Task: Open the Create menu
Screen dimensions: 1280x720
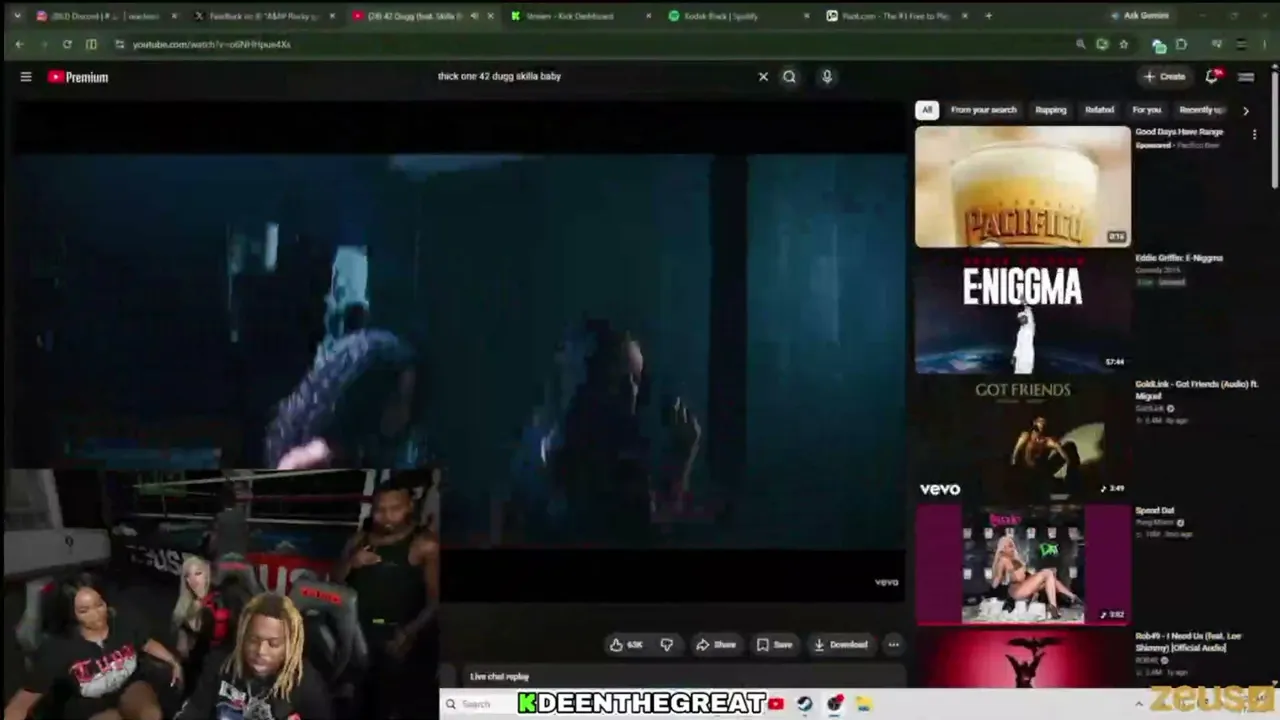Action: tap(1165, 76)
